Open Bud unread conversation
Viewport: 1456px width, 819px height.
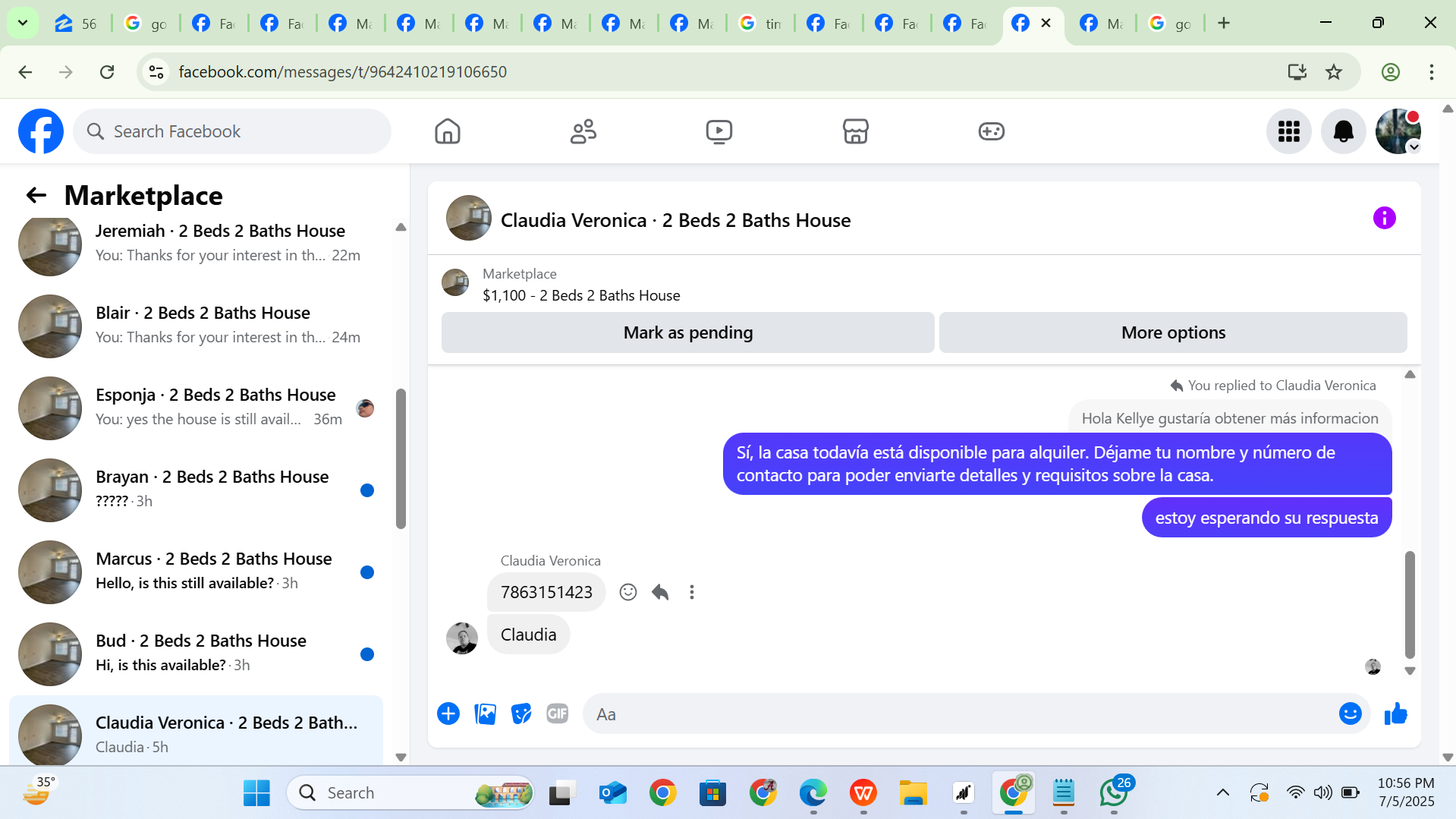[x=196, y=654]
